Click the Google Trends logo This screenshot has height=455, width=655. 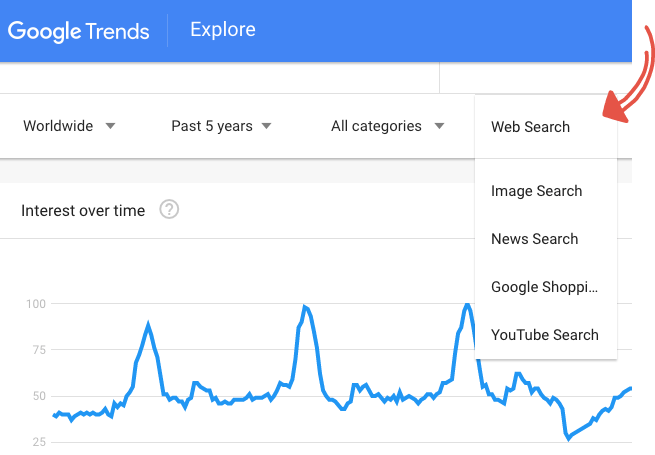pos(78,30)
